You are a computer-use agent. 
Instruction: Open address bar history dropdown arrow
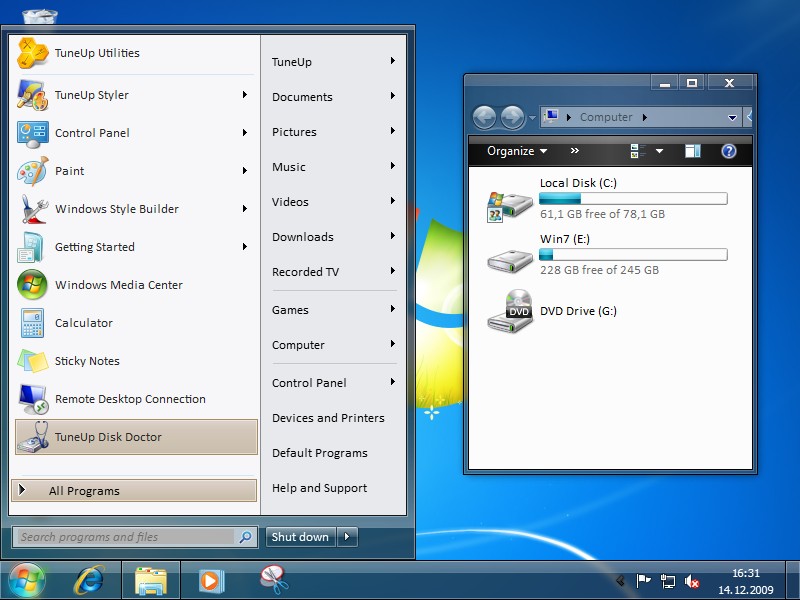pyautogui.click(x=732, y=118)
